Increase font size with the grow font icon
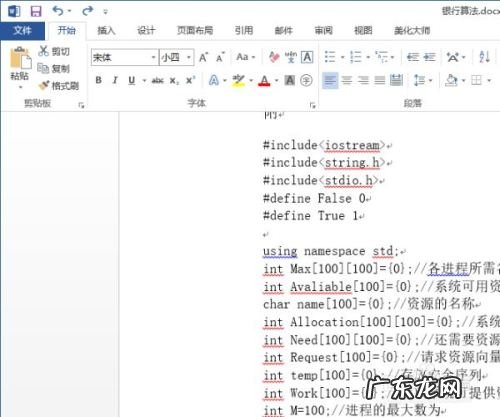 pos(203,57)
